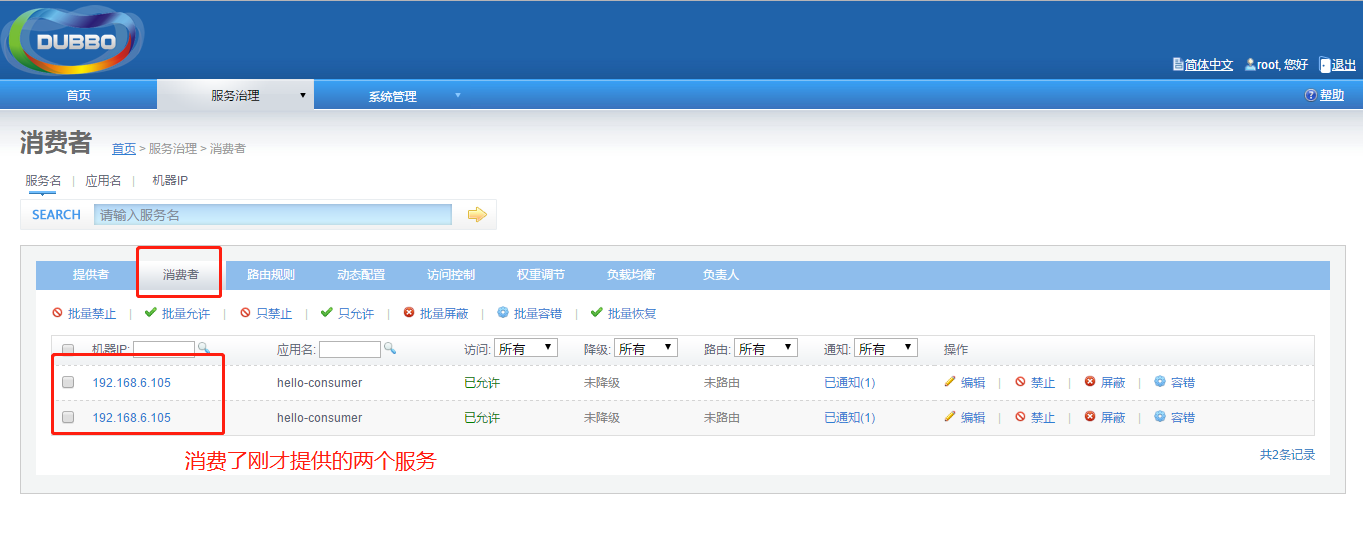Viewport: 1363px width, 539px height.
Task: Click the search arrow button
Action: tap(477, 214)
